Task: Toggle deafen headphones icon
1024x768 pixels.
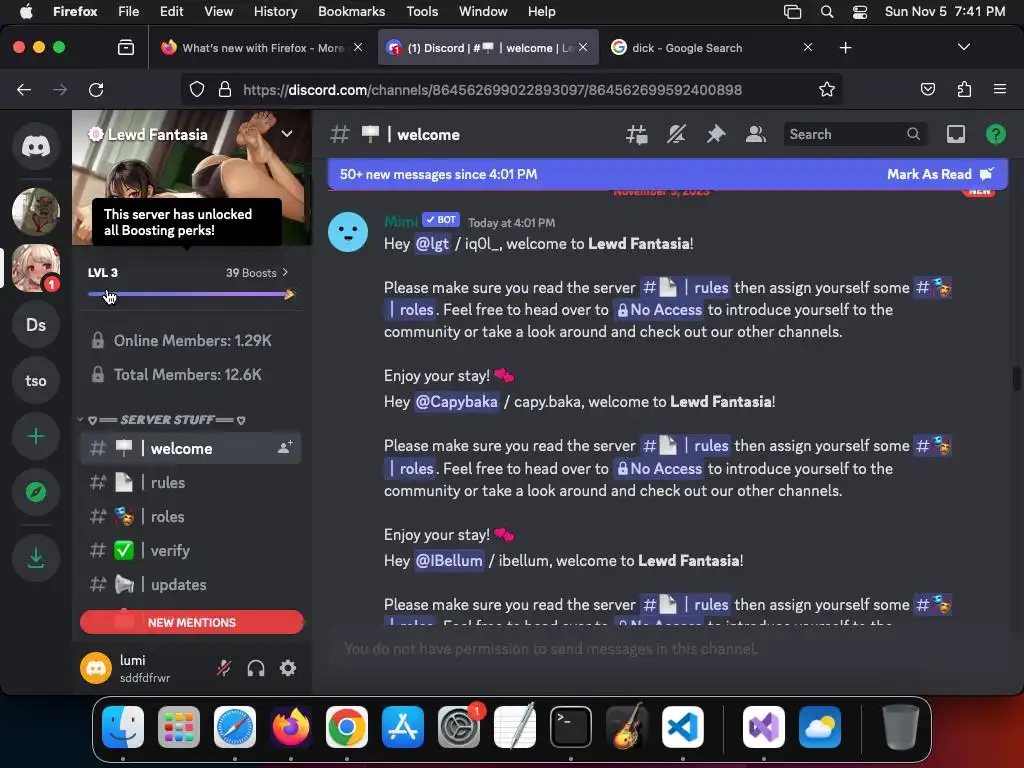Action: [256, 668]
